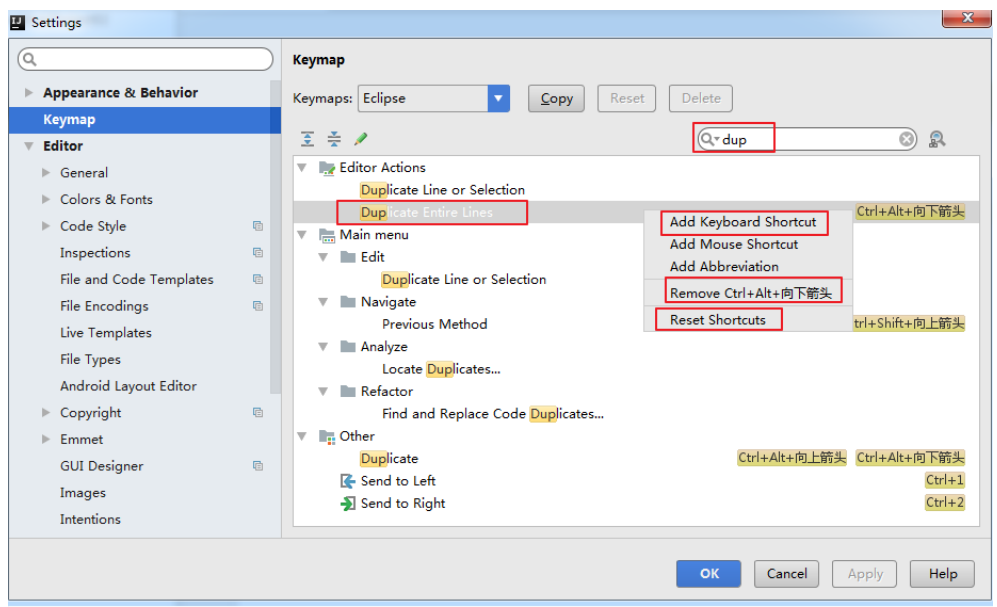This screenshot has height=607, width=997.
Task: Open Intentions settings page
Action: [90, 519]
